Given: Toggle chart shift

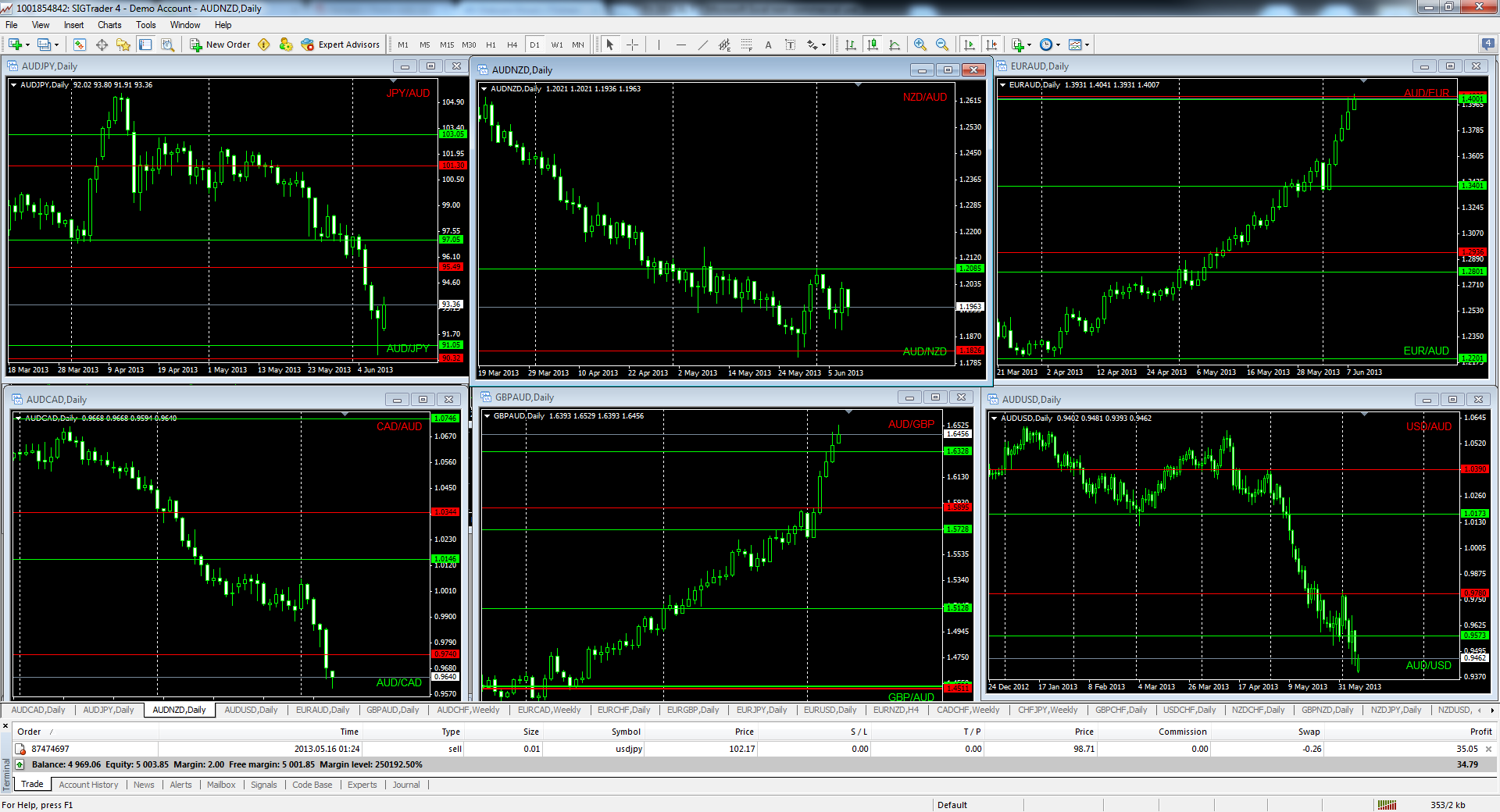Looking at the screenshot, I should tap(991, 45).
